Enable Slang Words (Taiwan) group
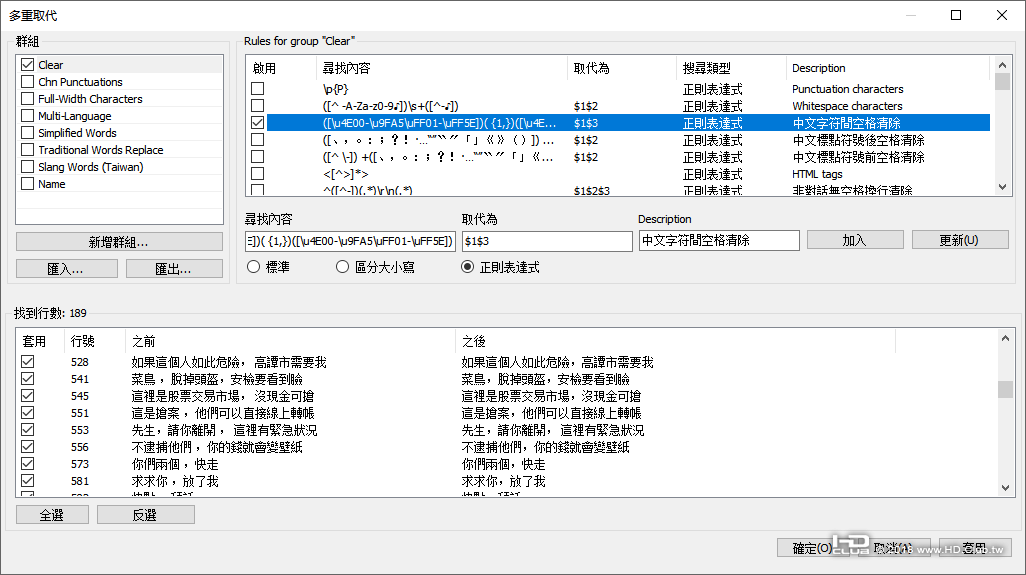 click(27, 167)
